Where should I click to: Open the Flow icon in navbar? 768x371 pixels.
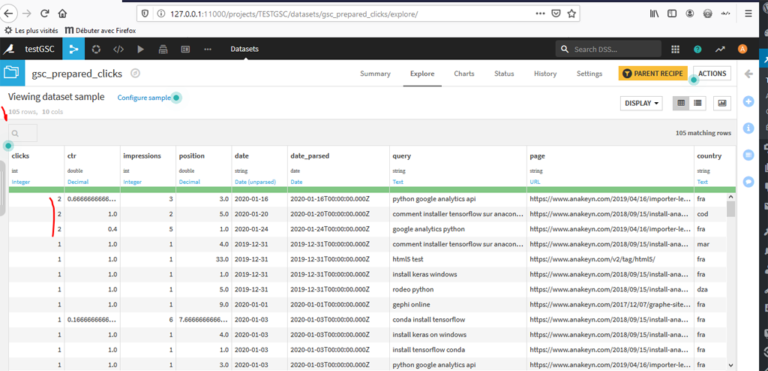click(x=73, y=49)
